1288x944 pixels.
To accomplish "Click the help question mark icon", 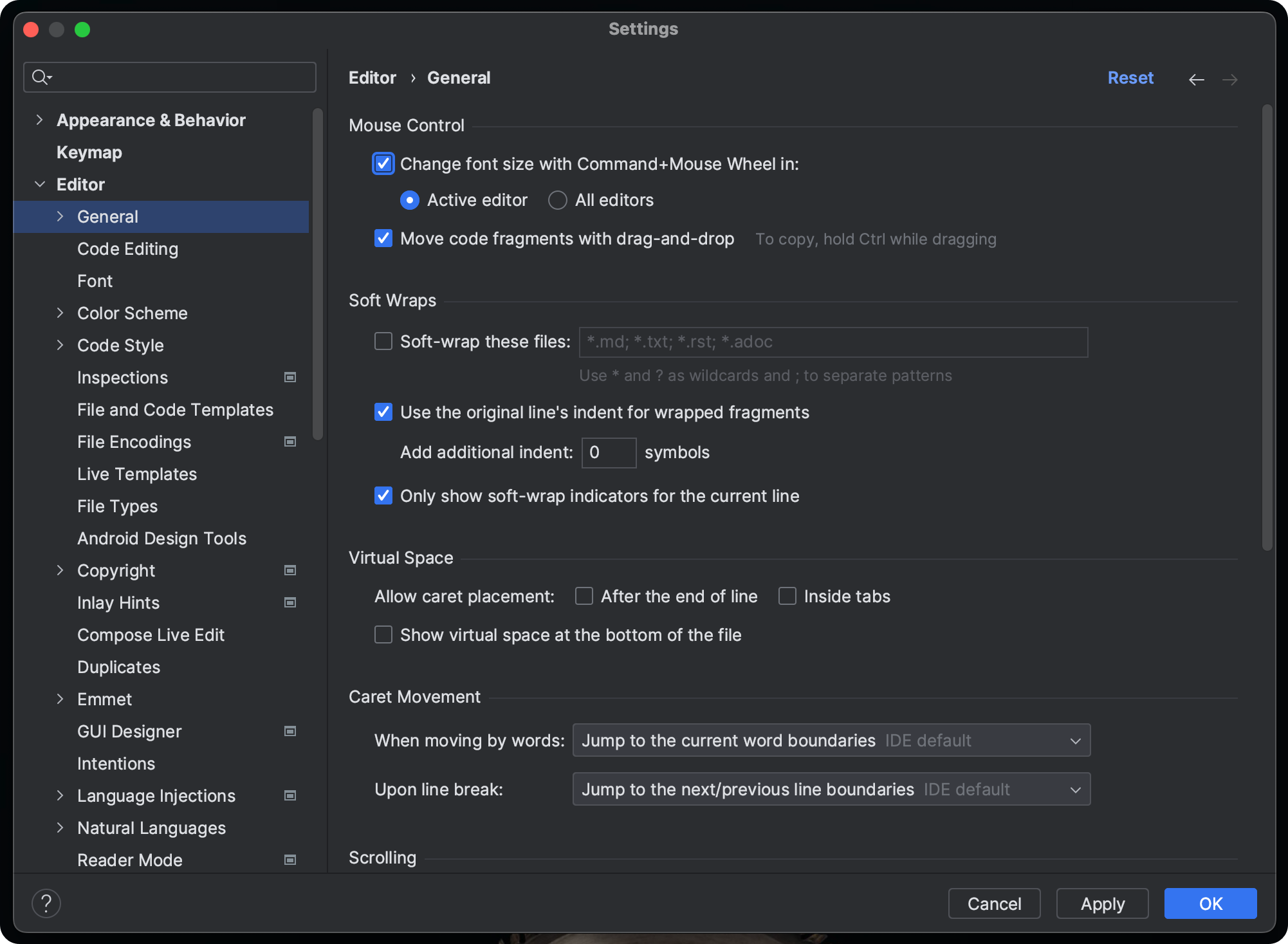I will coord(46,903).
